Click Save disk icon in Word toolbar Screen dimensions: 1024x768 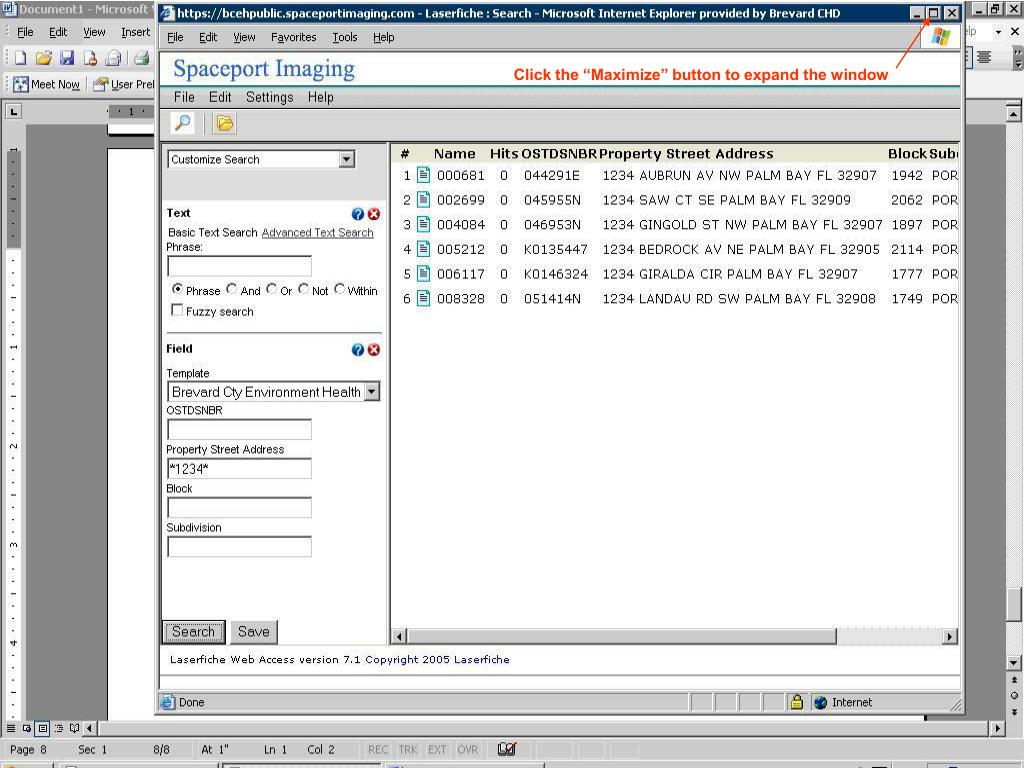point(67,58)
